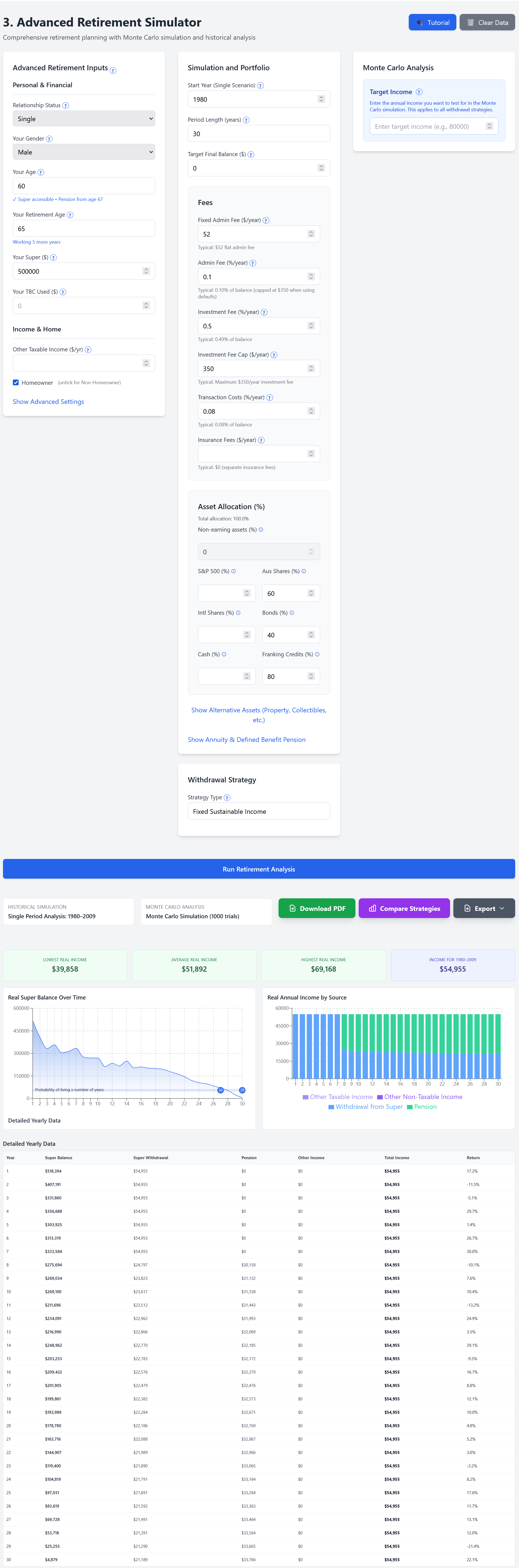Click help icon beside Your Retirement Age

point(70,215)
